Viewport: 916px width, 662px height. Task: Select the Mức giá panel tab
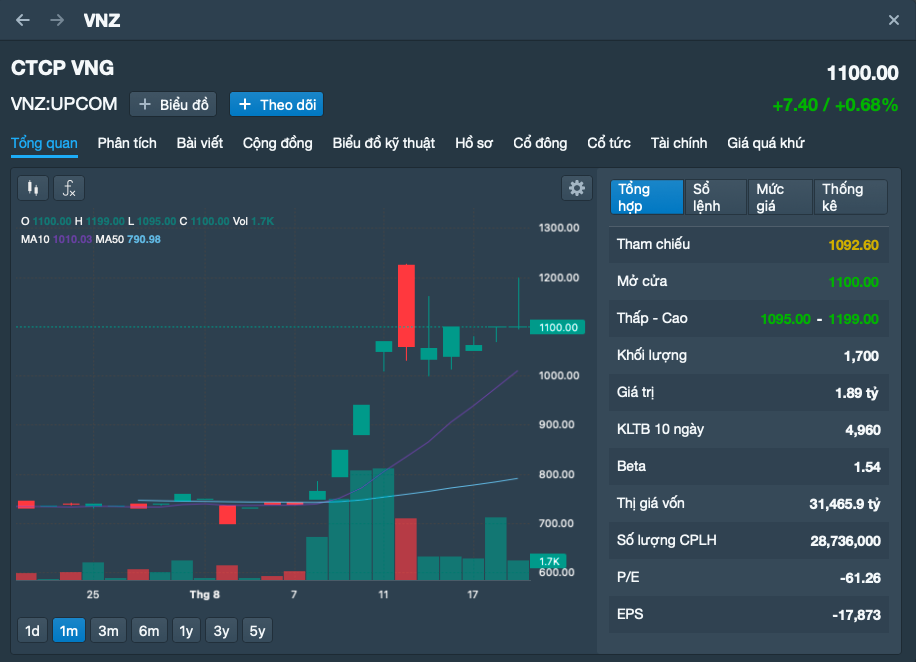point(780,197)
